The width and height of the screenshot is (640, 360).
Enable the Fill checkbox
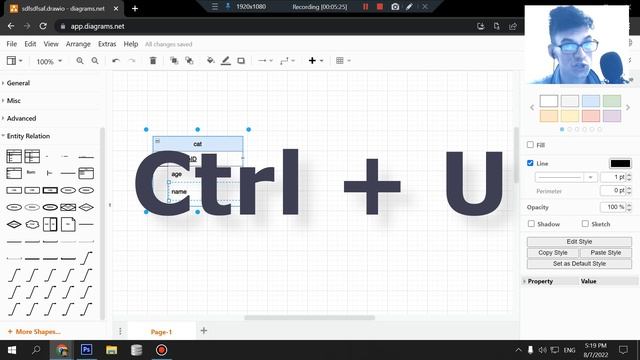pyautogui.click(x=530, y=144)
